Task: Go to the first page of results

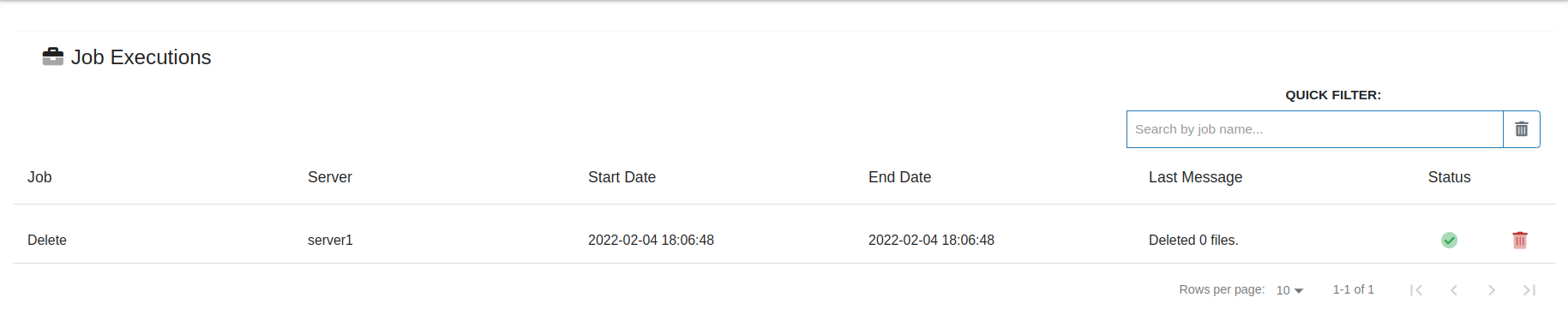Action: point(1416,290)
